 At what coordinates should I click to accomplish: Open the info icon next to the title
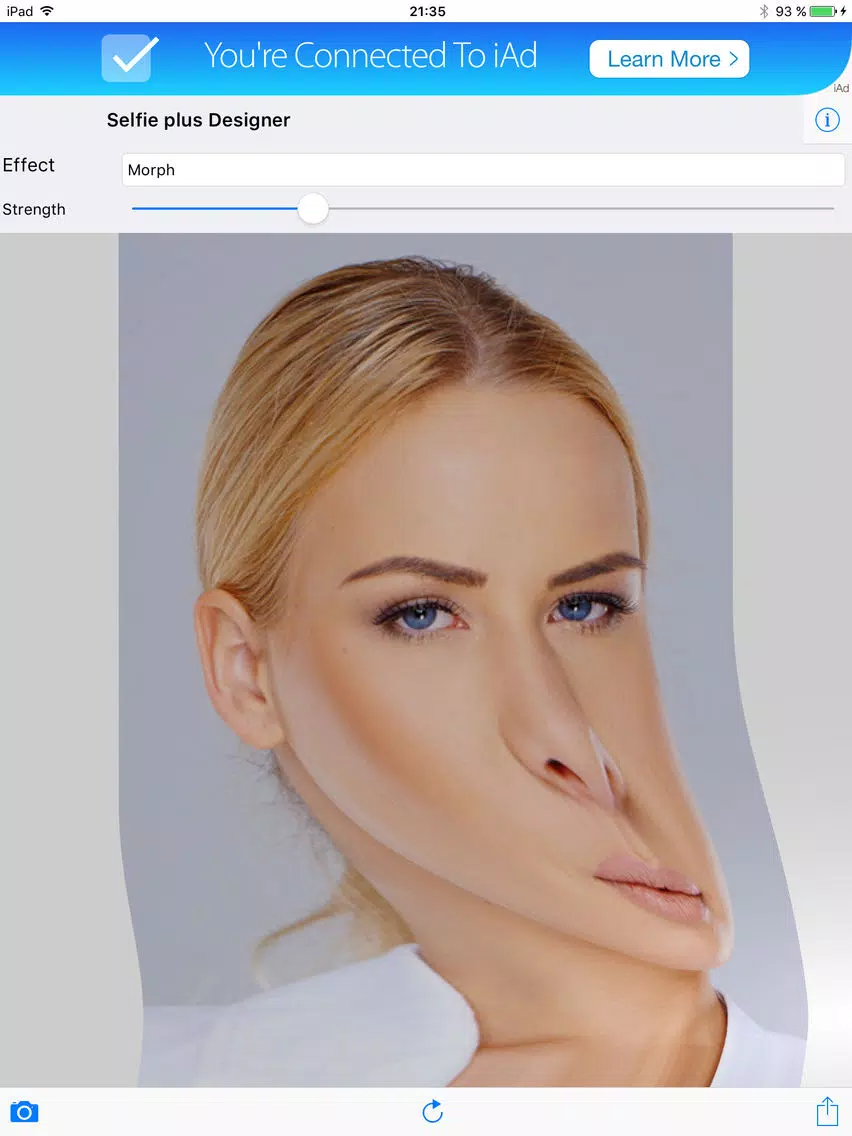coord(827,120)
